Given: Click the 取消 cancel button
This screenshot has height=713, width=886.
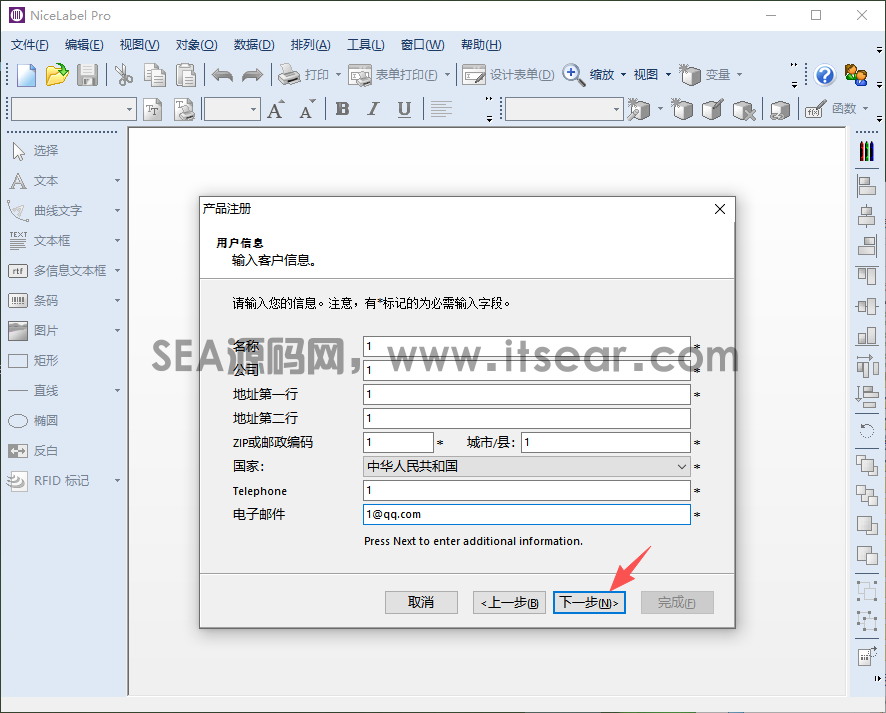Looking at the screenshot, I should 421,603.
